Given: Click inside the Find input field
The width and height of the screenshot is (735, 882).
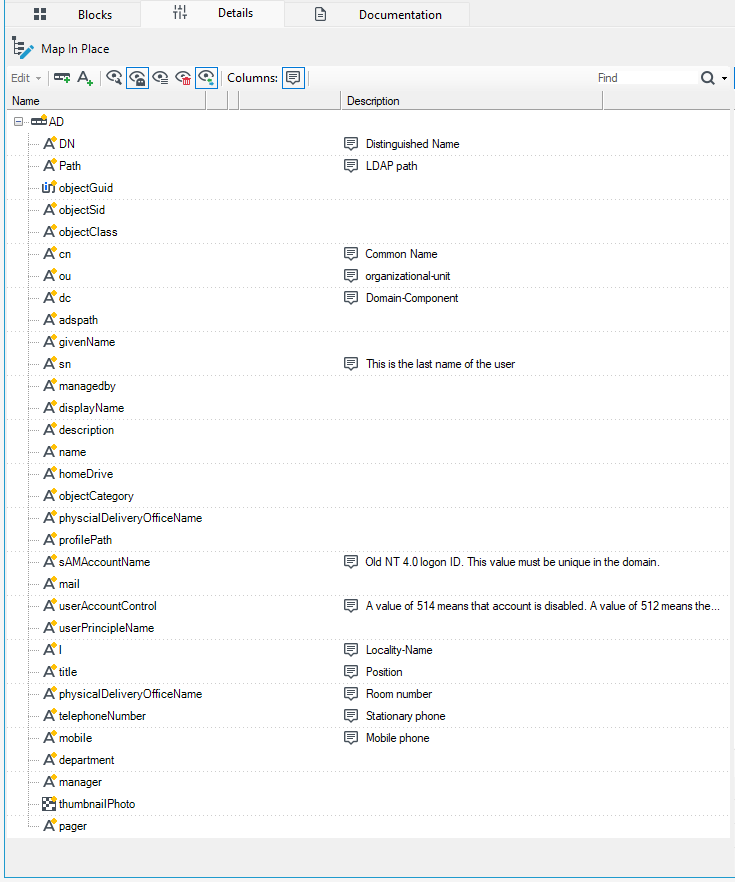Looking at the screenshot, I should click(646, 78).
